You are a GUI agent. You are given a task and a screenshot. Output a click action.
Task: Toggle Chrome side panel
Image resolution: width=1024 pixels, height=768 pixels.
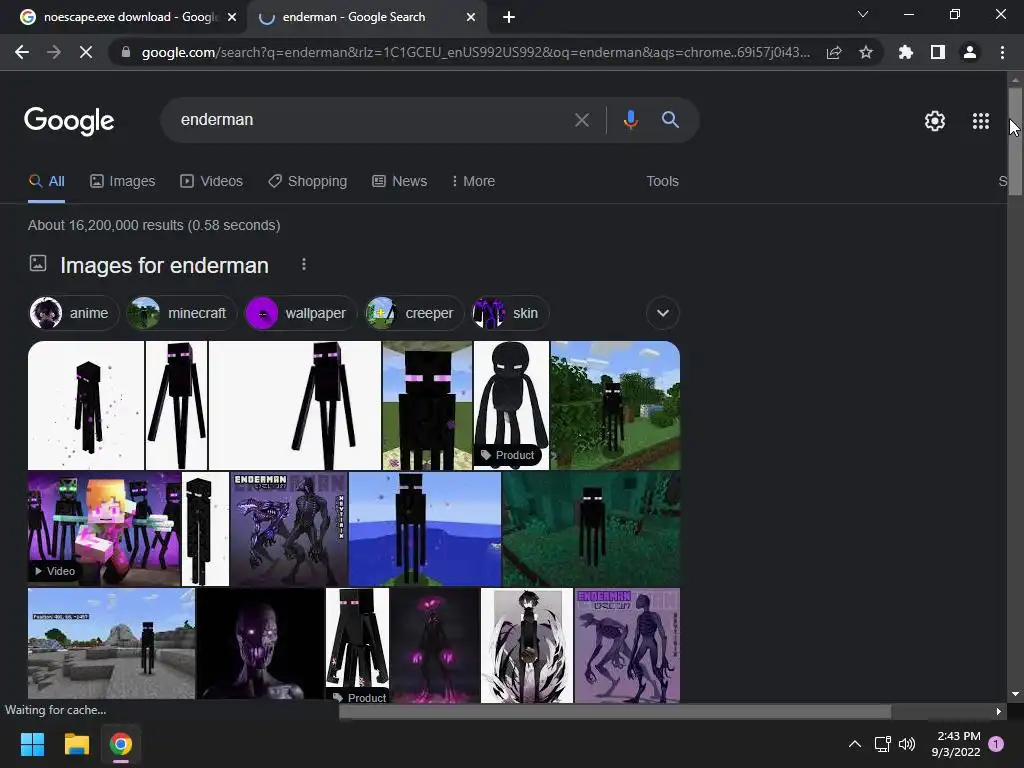pos(938,52)
